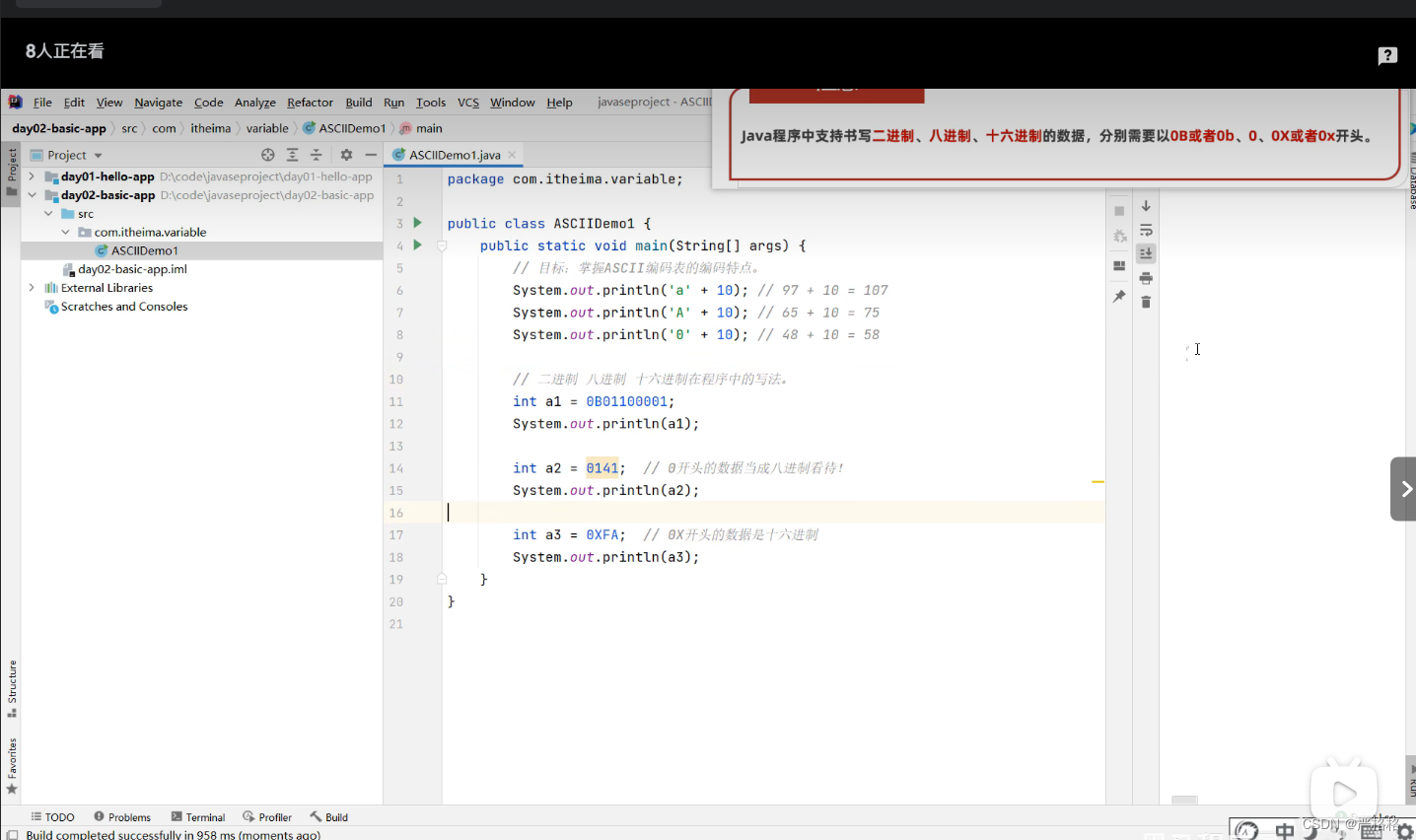Collapse the day02-basic-app module
This screenshot has width=1416, height=840.
pos(32,195)
